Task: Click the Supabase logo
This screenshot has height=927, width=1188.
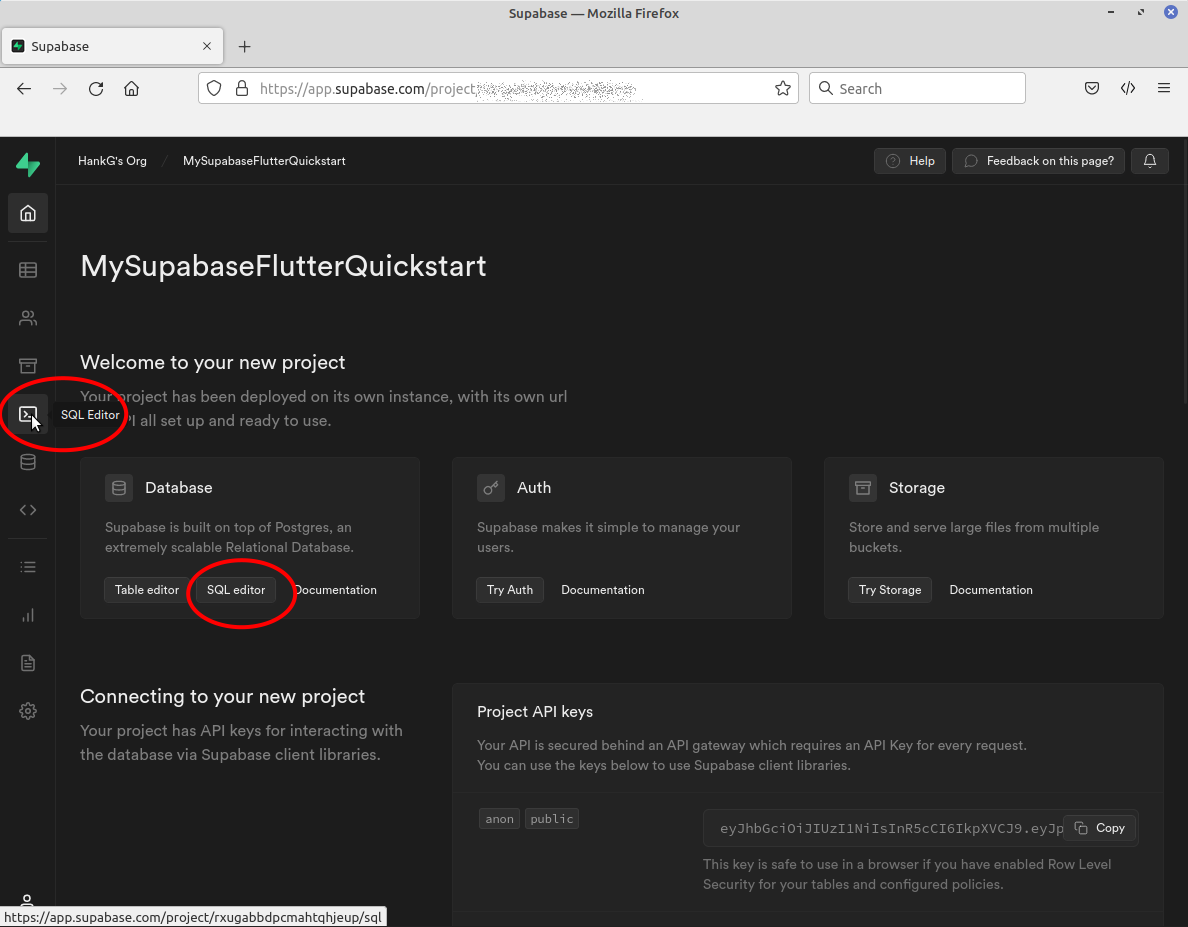Action: click(28, 165)
